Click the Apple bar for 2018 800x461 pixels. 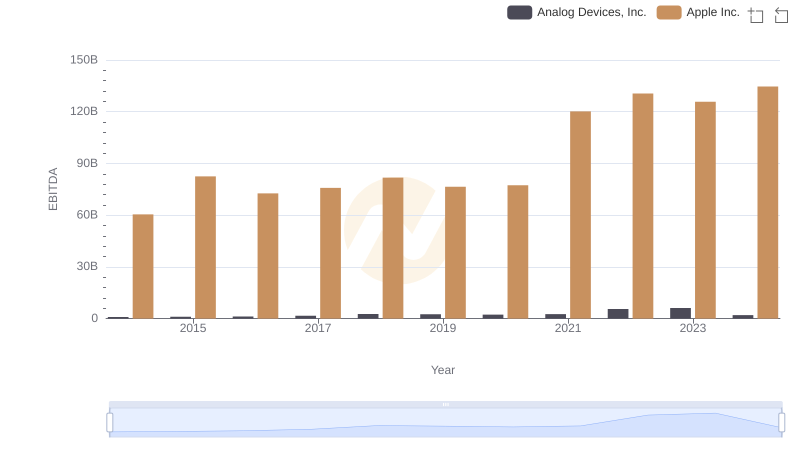[393, 248]
